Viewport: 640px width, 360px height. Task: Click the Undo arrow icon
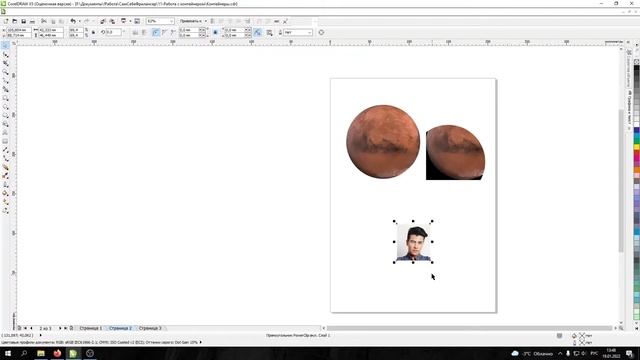[x=73, y=21]
